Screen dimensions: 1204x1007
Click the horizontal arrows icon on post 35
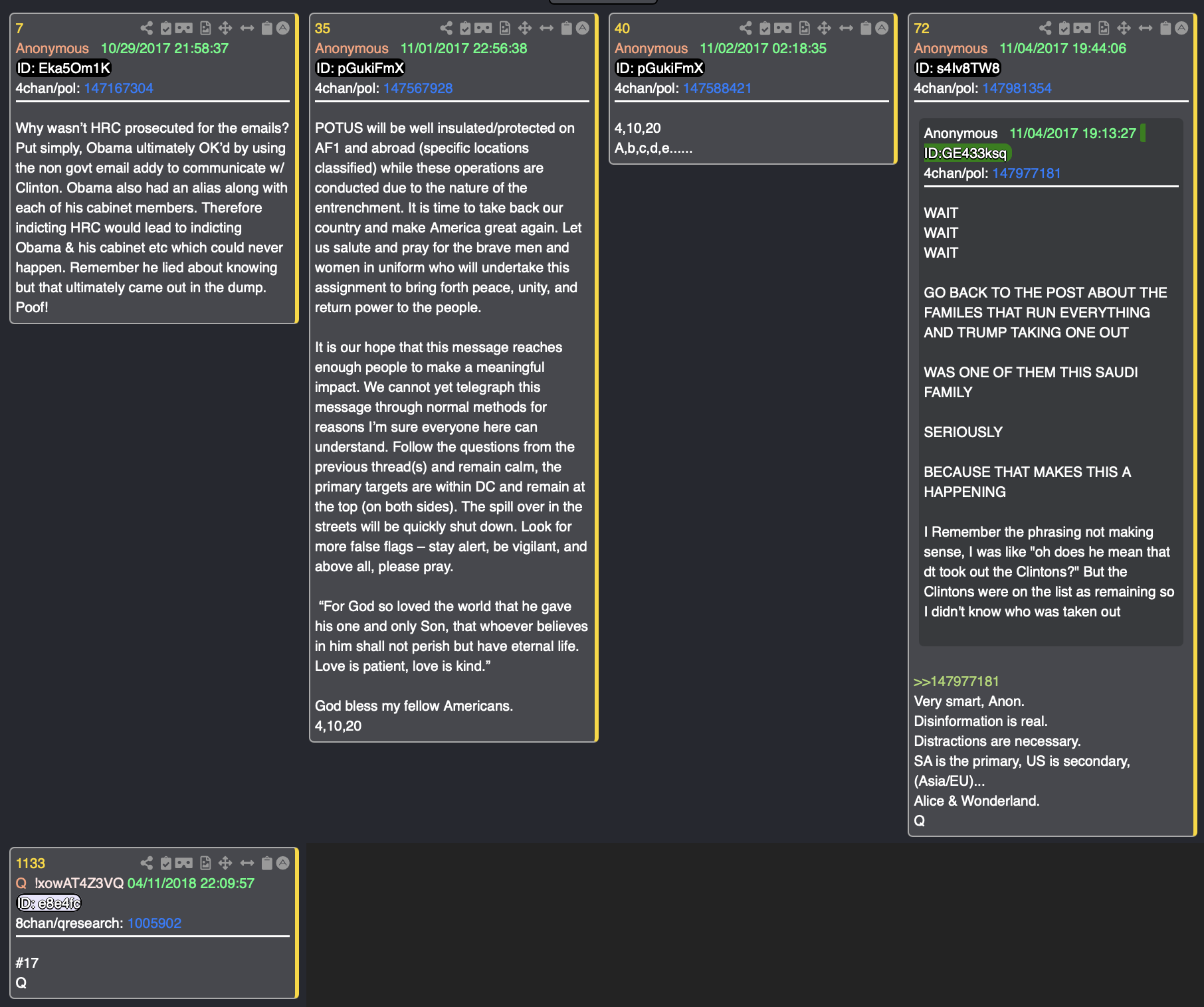(x=547, y=28)
